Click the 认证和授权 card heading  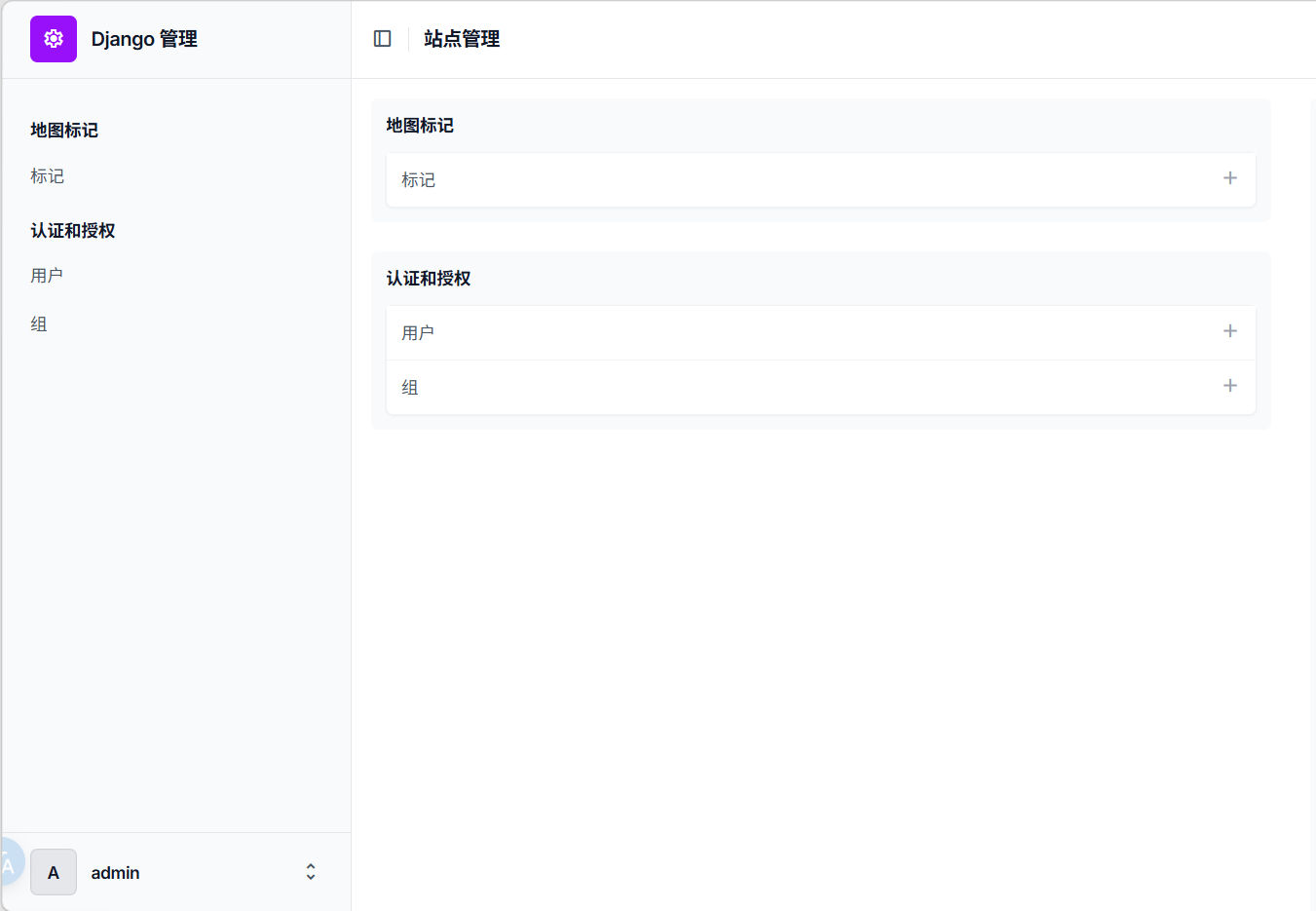pos(429,279)
